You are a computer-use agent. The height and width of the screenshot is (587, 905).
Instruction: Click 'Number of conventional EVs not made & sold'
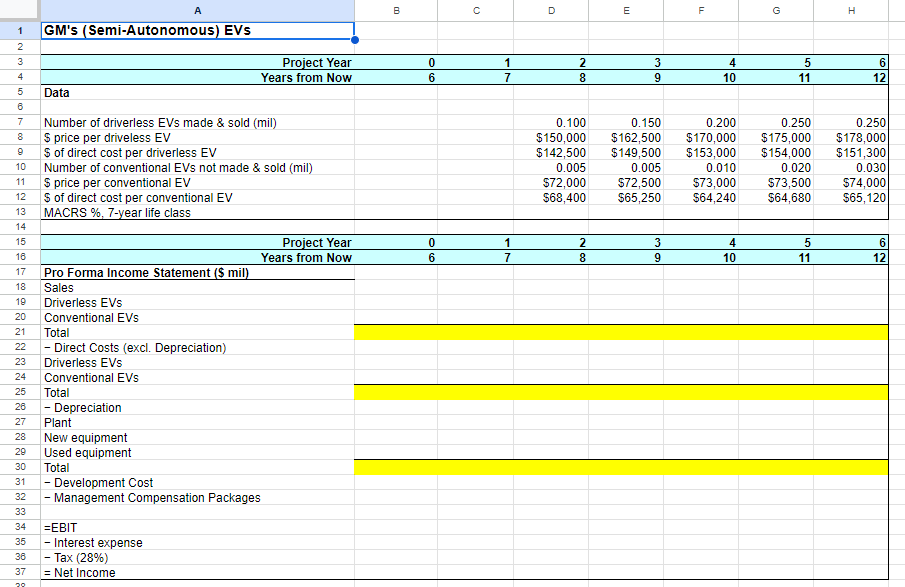178,167
